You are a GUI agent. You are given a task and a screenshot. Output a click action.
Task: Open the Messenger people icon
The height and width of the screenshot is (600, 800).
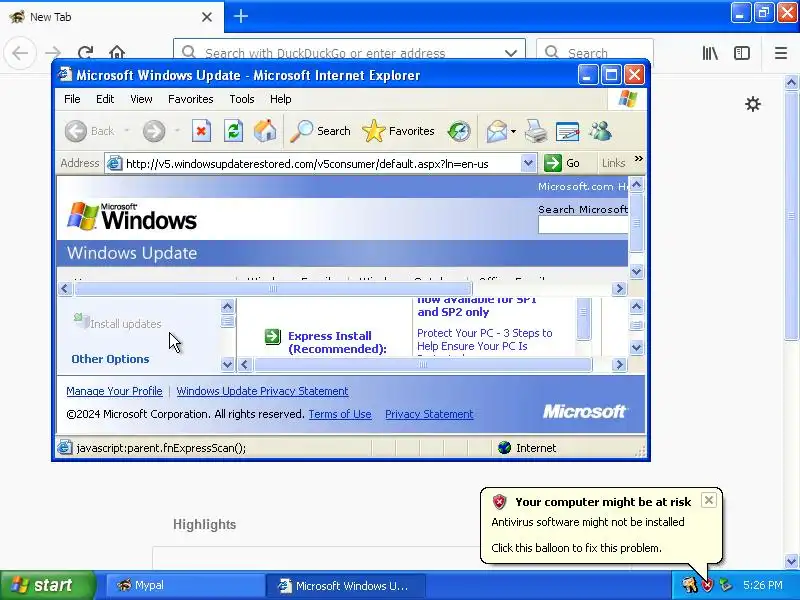601,131
